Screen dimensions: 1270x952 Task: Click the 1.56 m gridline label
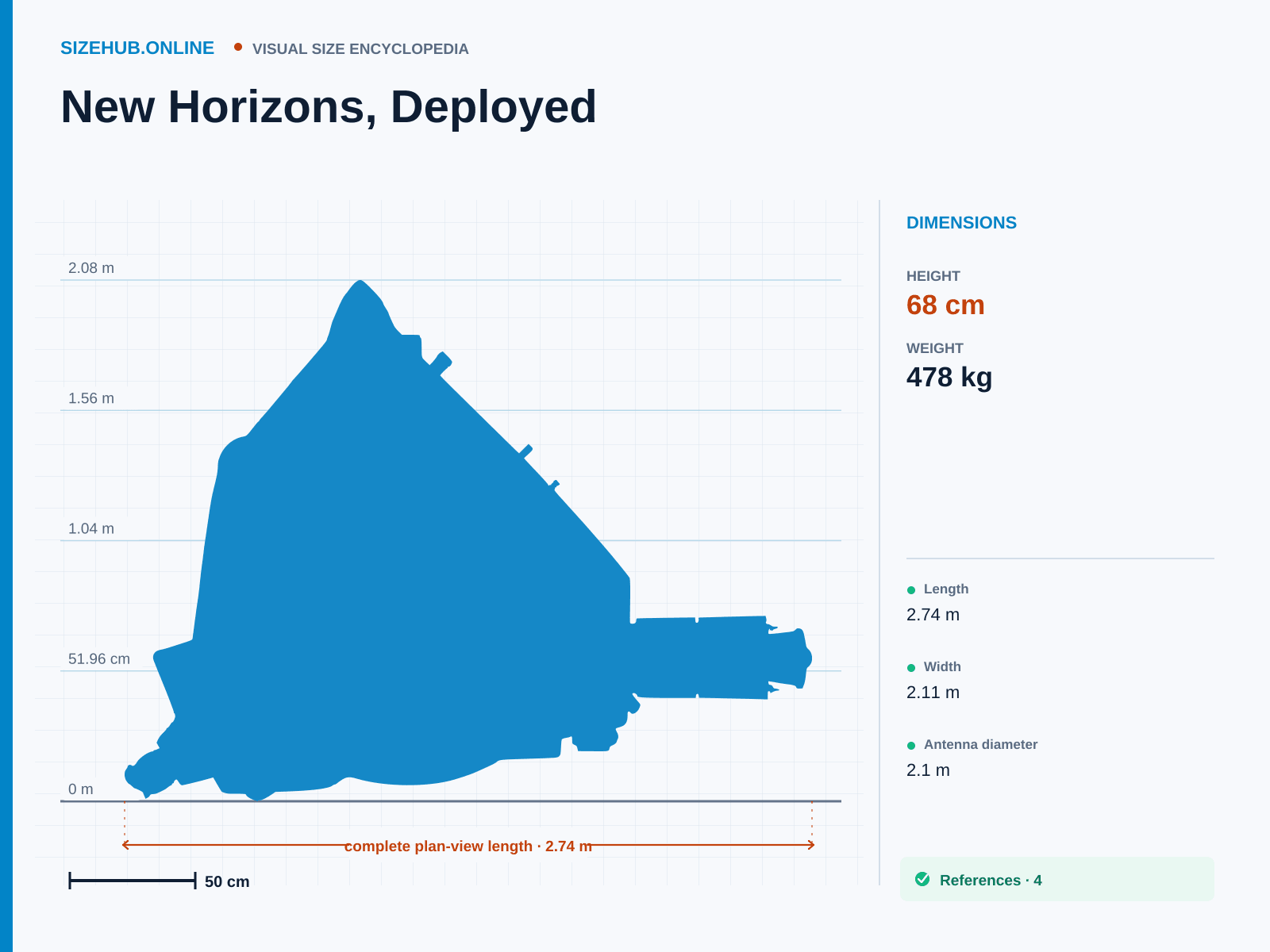click(91, 398)
